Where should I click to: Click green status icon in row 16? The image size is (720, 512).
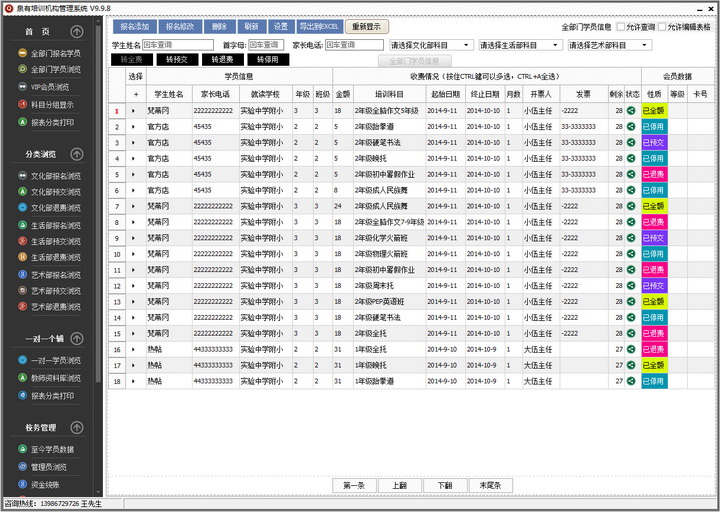click(x=631, y=349)
